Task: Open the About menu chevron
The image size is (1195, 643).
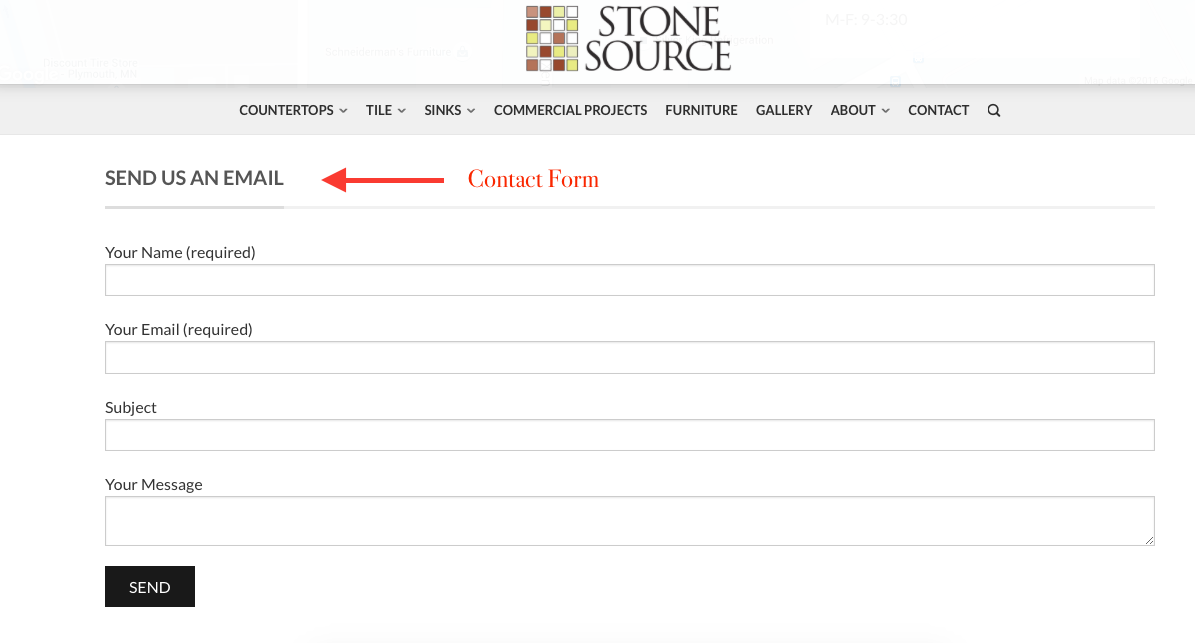Action: coord(885,111)
